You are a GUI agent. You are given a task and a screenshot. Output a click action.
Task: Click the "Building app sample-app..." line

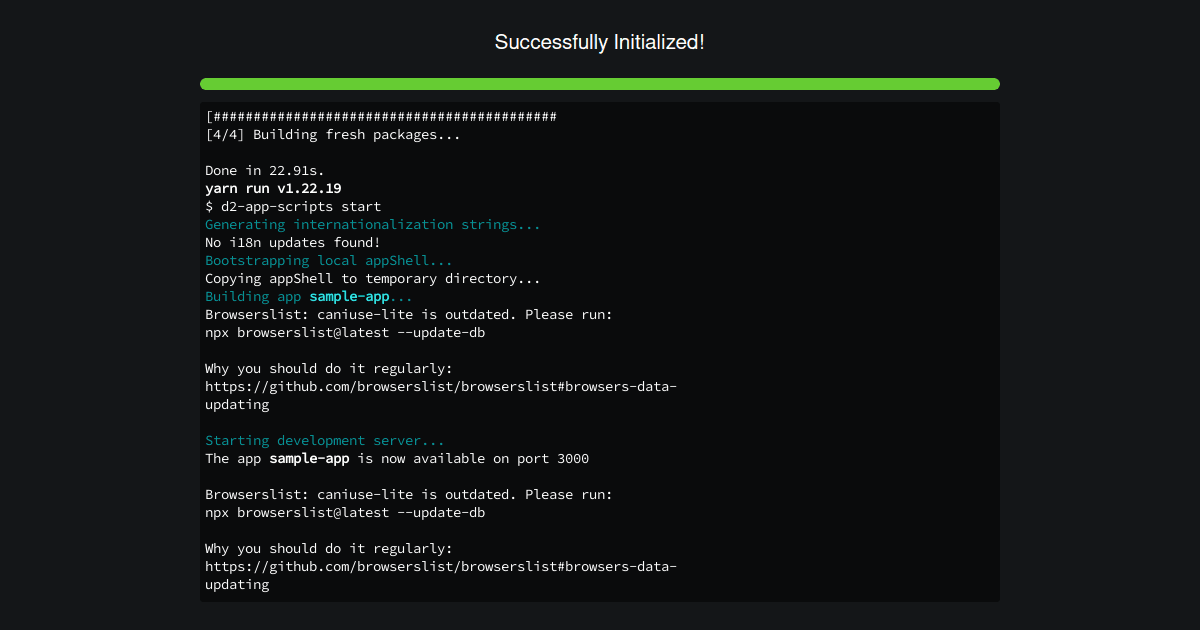coord(309,296)
